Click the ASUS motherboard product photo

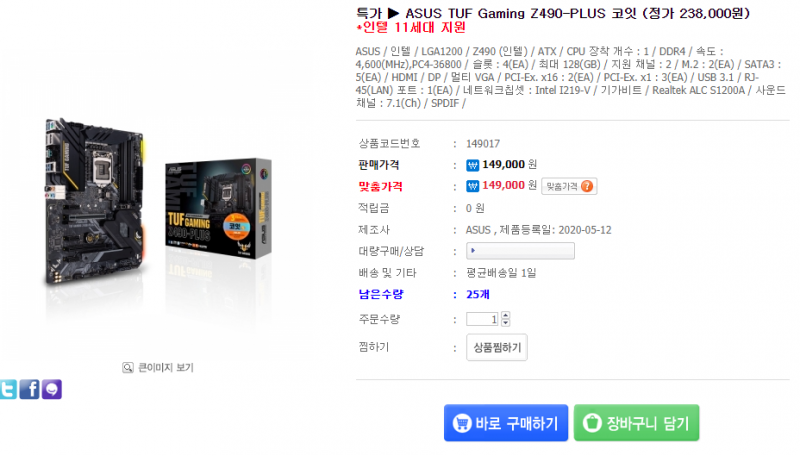click(94, 201)
